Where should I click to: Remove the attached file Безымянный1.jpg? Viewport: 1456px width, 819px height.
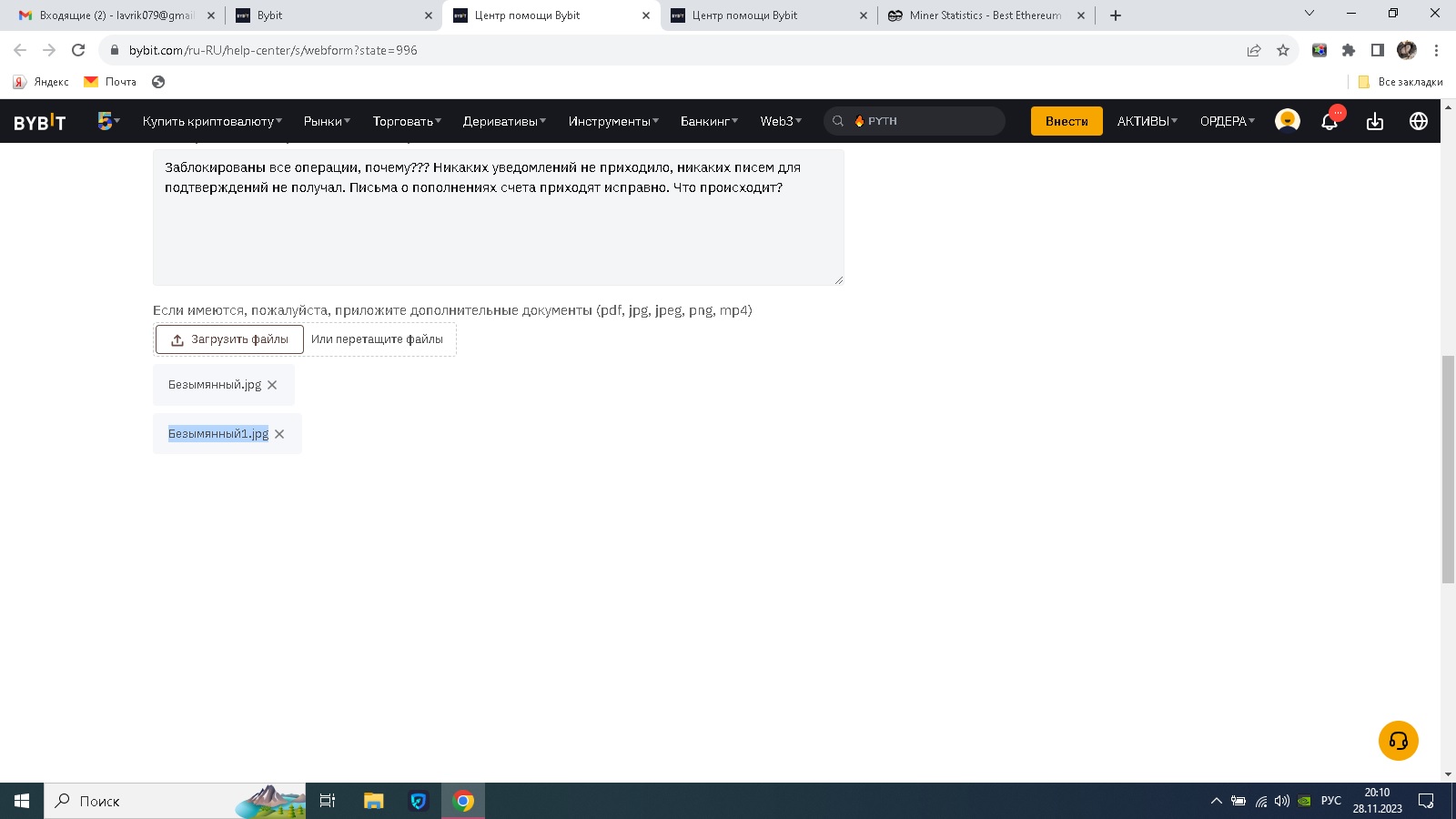[279, 434]
